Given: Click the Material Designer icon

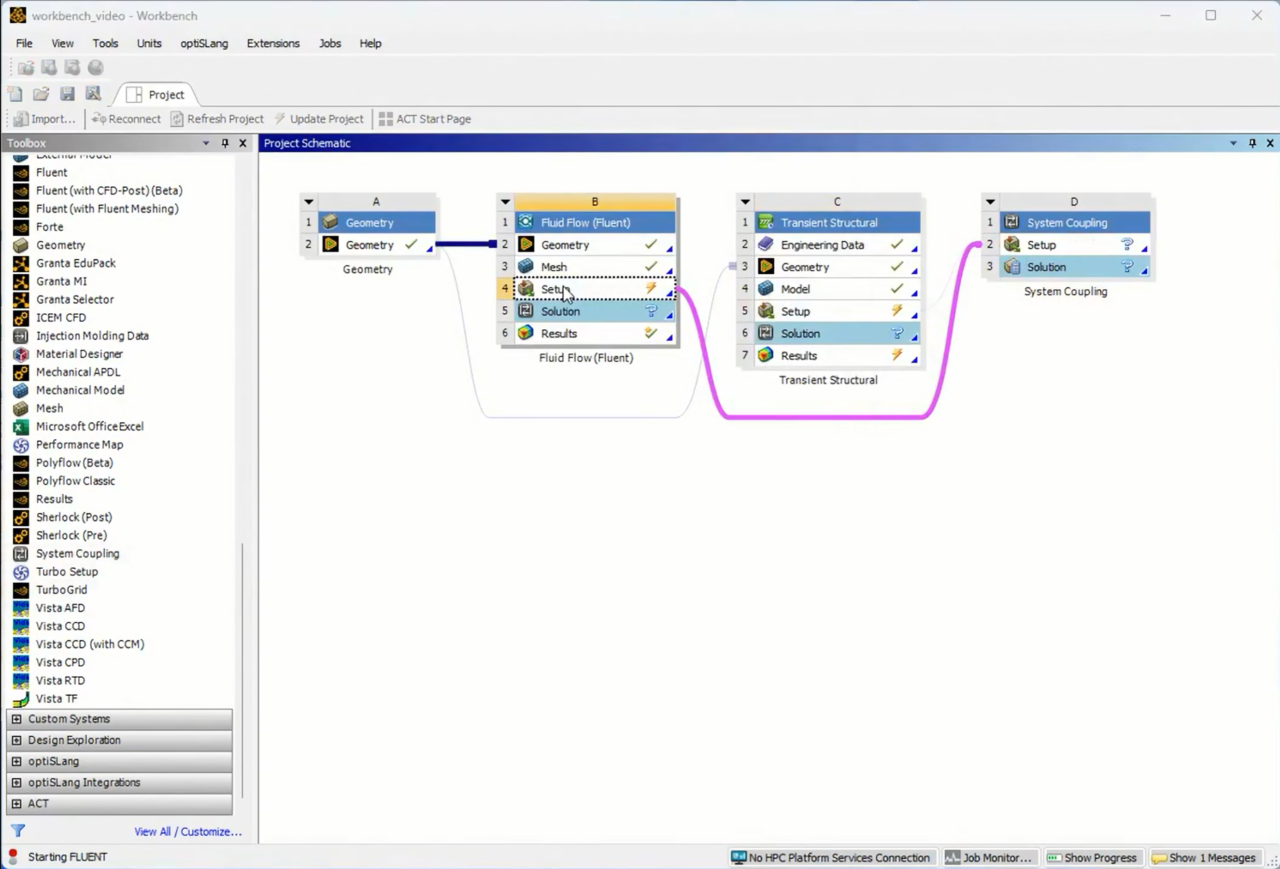Looking at the screenshot, I should click(x=21, y=354).
